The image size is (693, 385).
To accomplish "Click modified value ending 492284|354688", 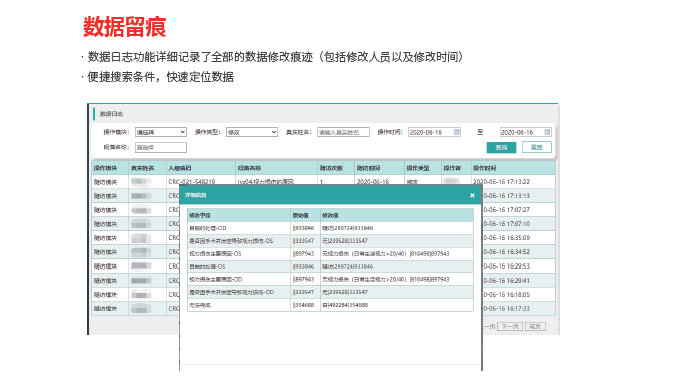I will point(345,305).
